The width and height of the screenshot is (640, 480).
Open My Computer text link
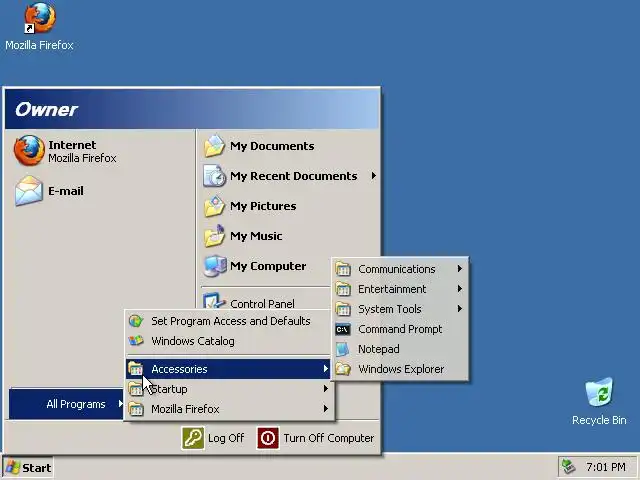point(268,266)
